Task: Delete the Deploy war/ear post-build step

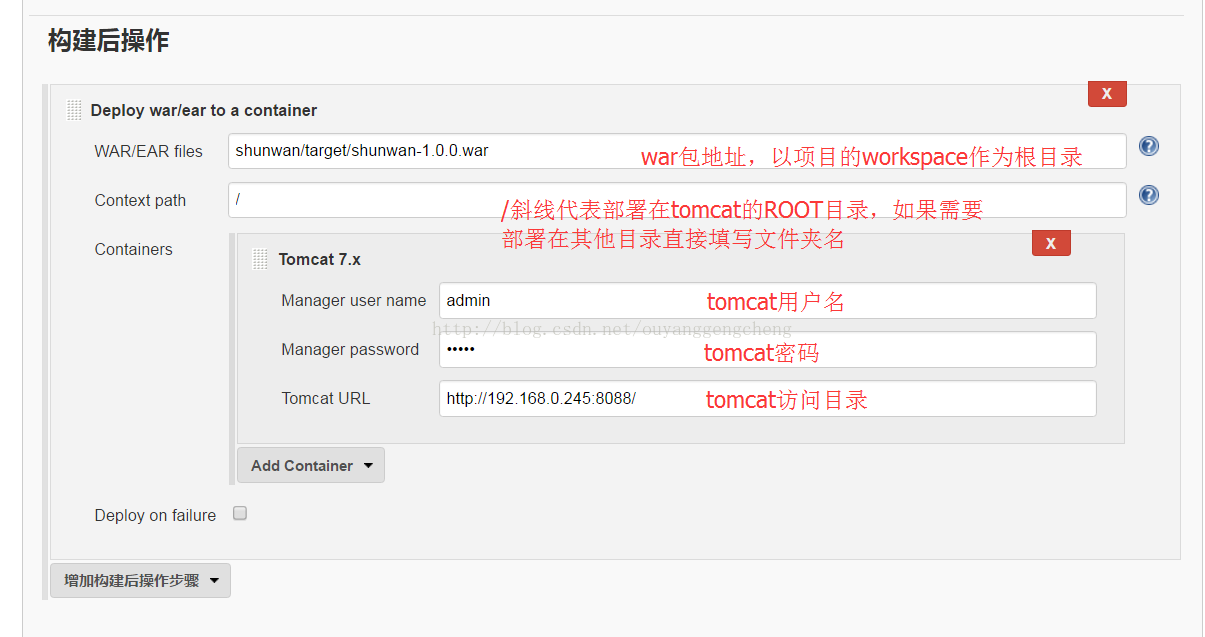Action: click(1107, 93)
